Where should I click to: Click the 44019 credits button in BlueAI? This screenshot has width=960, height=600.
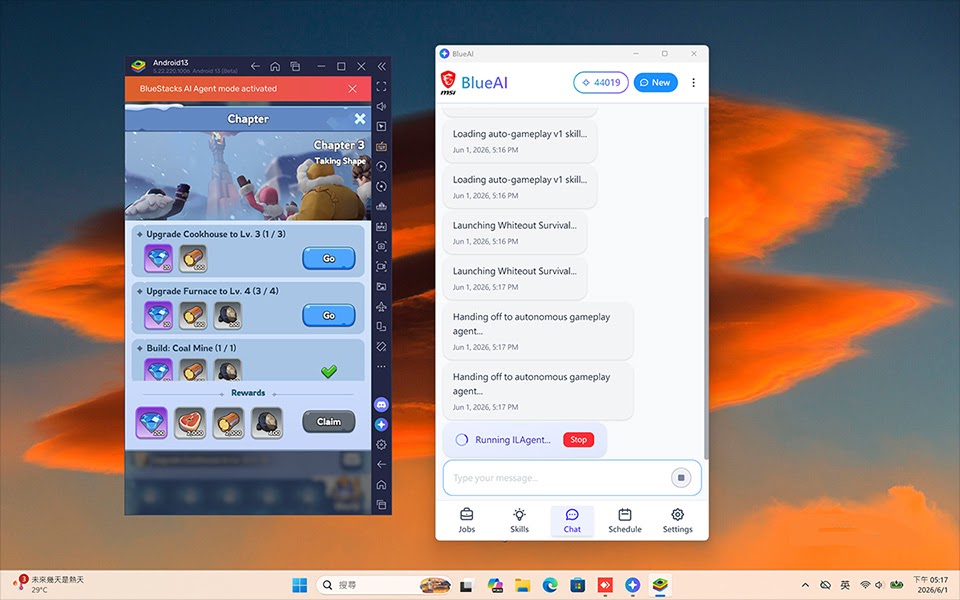[601, 82]
